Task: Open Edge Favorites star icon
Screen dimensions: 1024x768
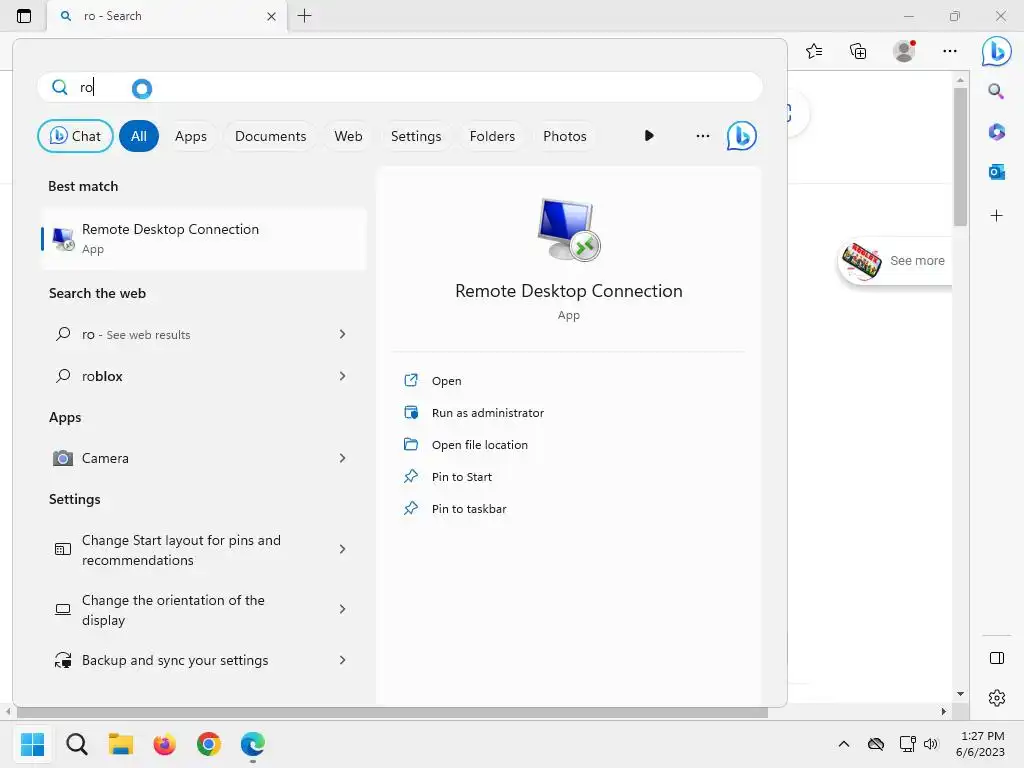Action: click(814, 51)
